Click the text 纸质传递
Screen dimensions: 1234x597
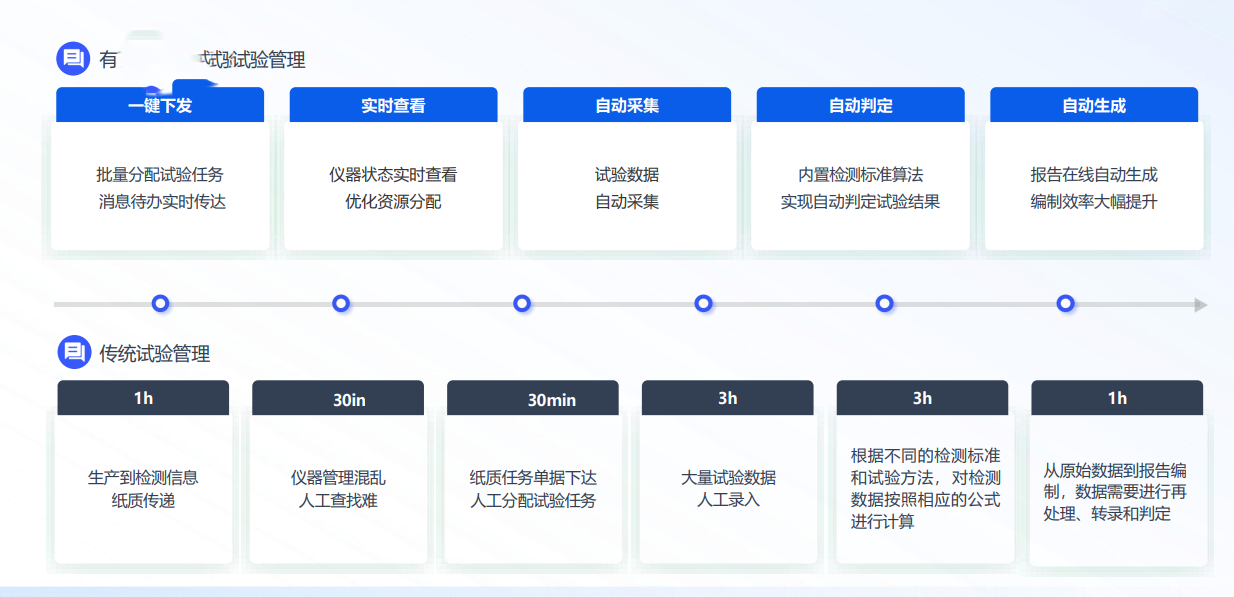click(x=143, y=501)
